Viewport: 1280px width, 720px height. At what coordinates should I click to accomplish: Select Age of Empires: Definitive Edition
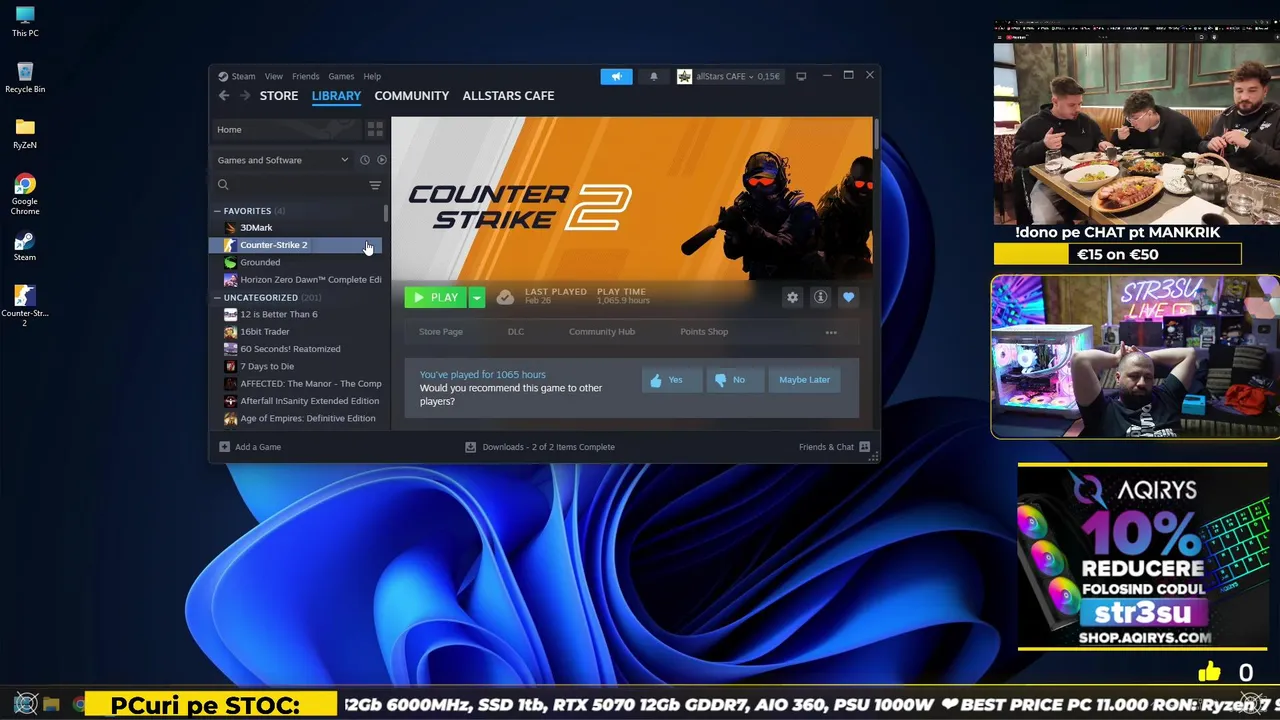click(x=296, y=418)
